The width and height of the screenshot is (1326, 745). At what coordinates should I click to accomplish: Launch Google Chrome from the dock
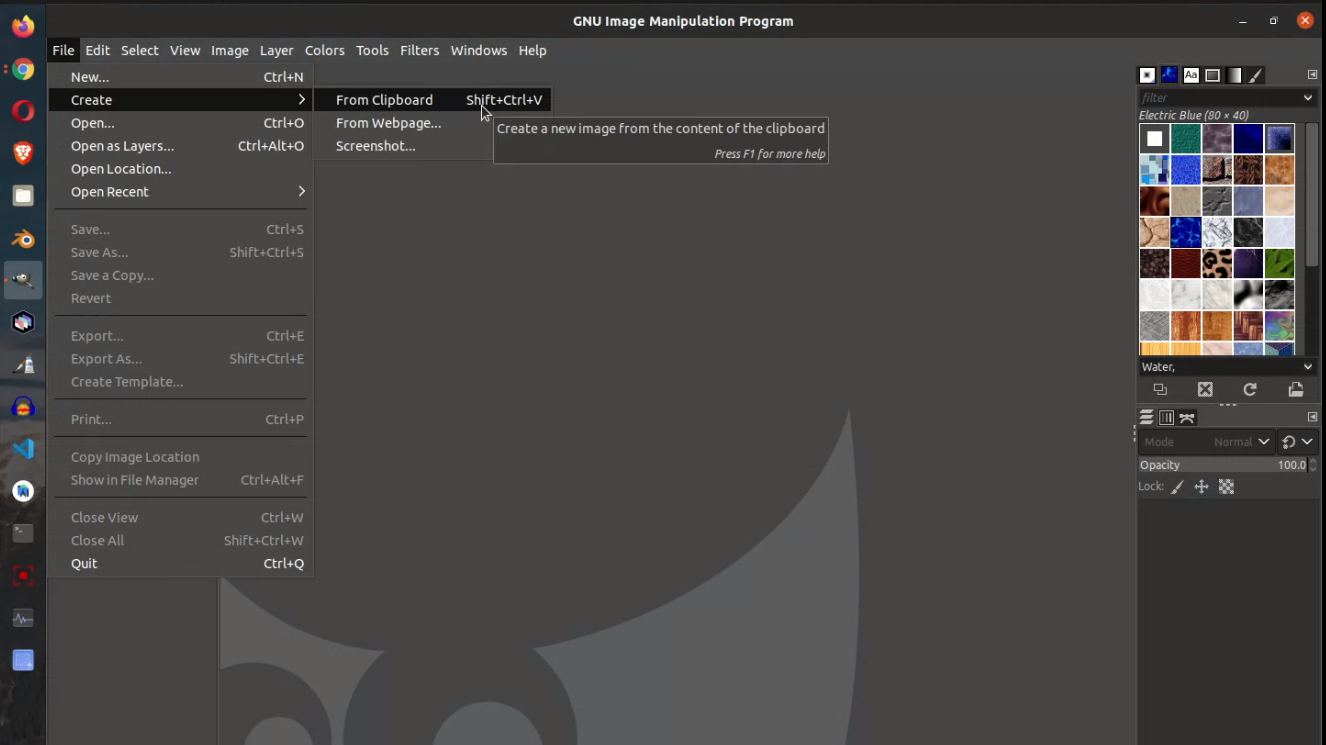coord(23,69)
